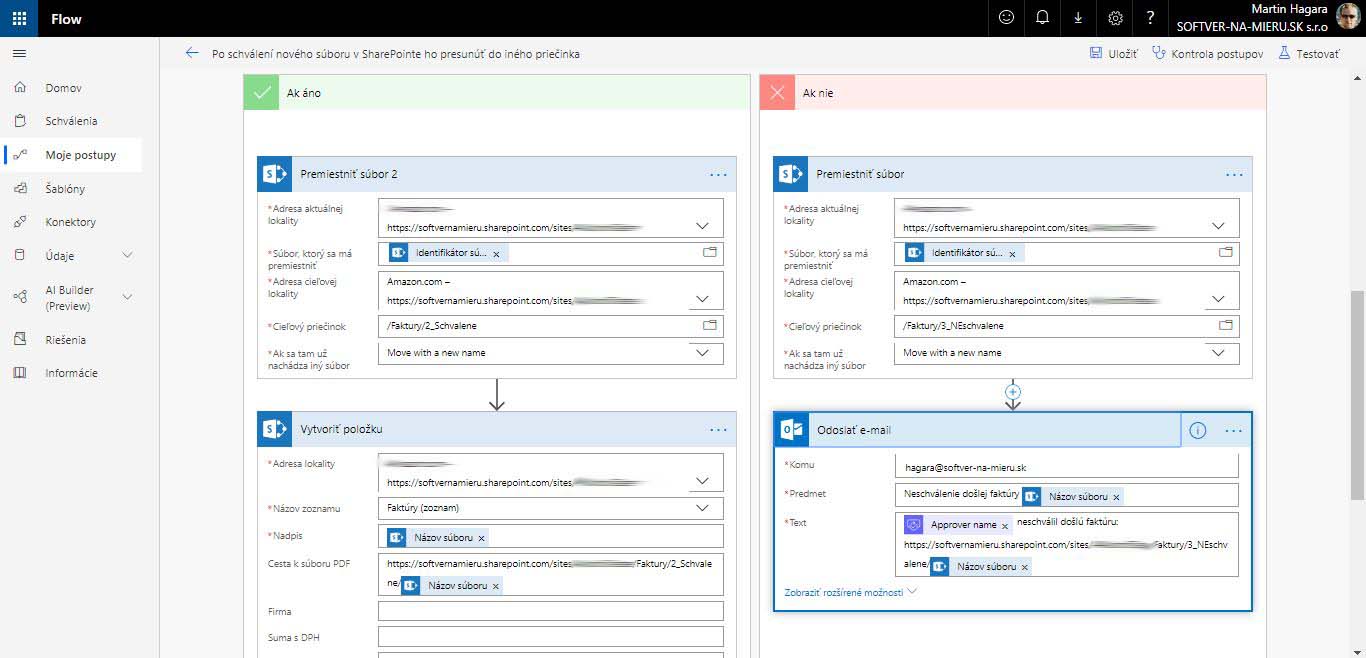The image size is (1366, 658).
Task: Open Riešenia in the sidebar
Action: [x=65, y=339]
